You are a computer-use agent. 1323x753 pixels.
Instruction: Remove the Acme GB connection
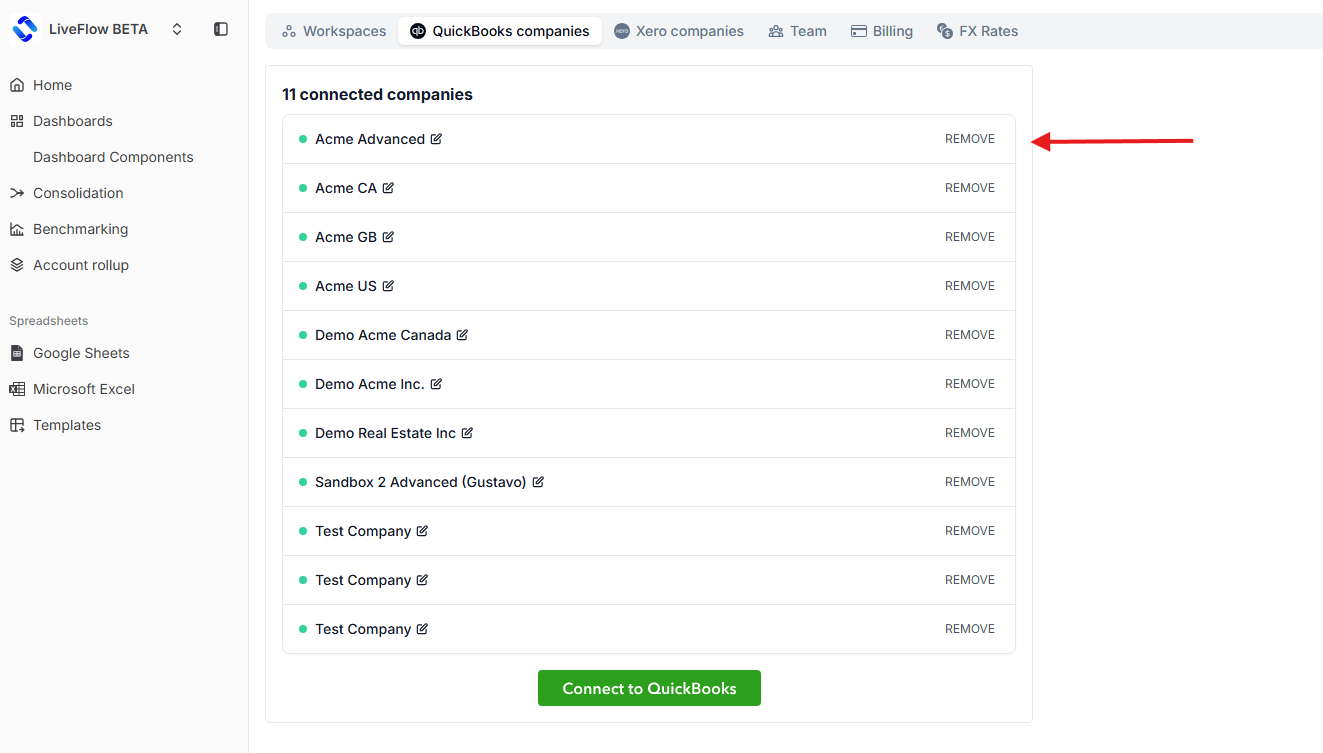[970, 237]
